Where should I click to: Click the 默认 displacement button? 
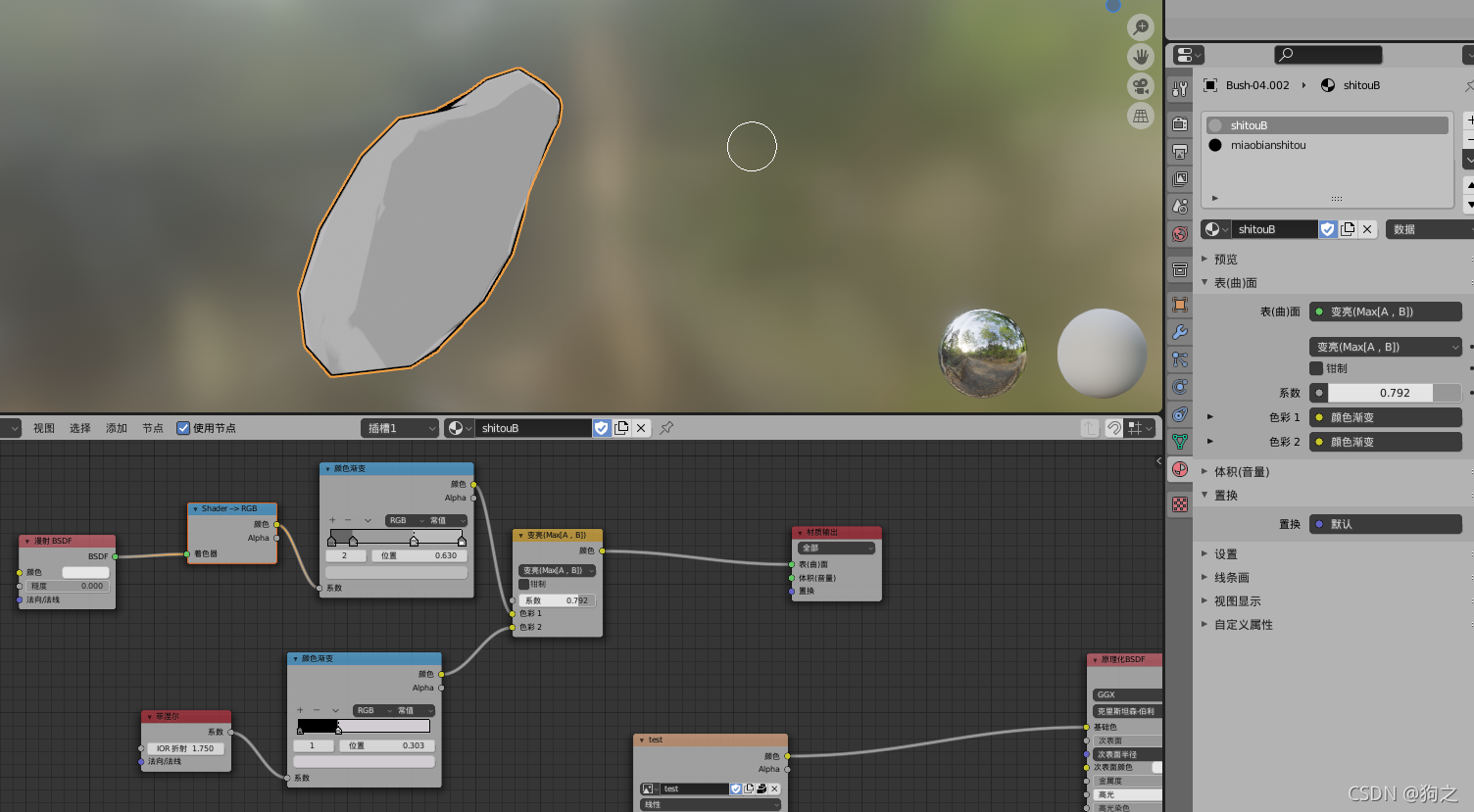tap(1385, 523)
